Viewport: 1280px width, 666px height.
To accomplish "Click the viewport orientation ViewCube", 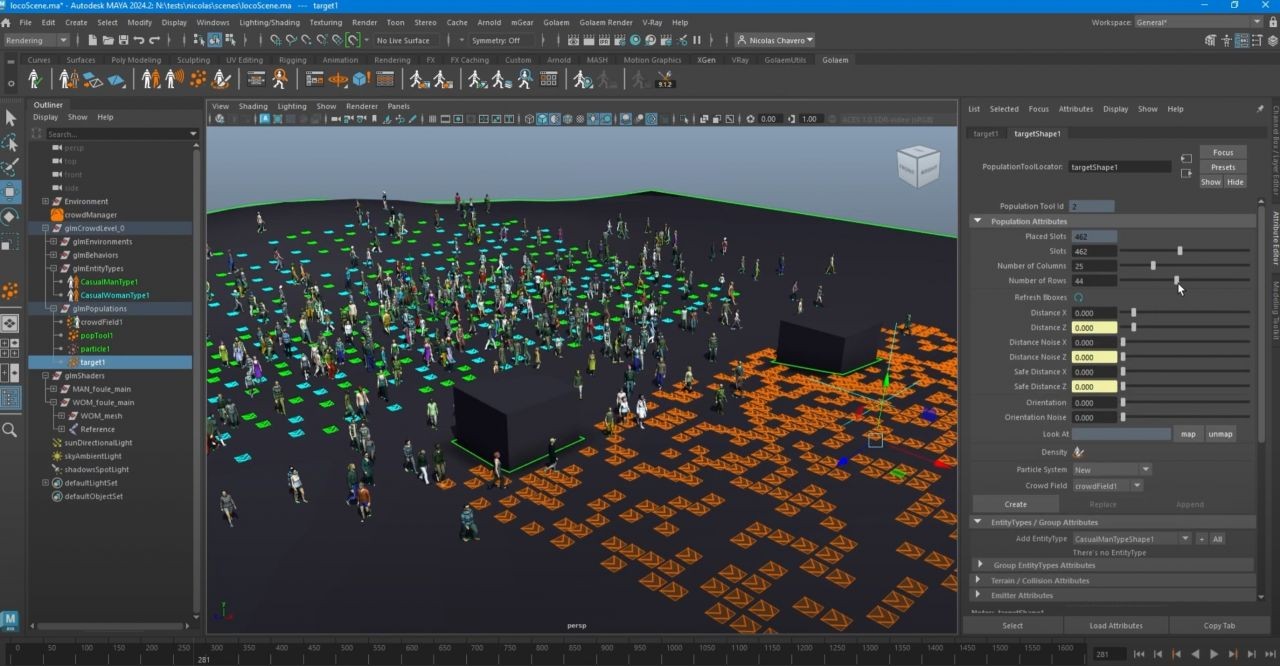I will 917,166.
